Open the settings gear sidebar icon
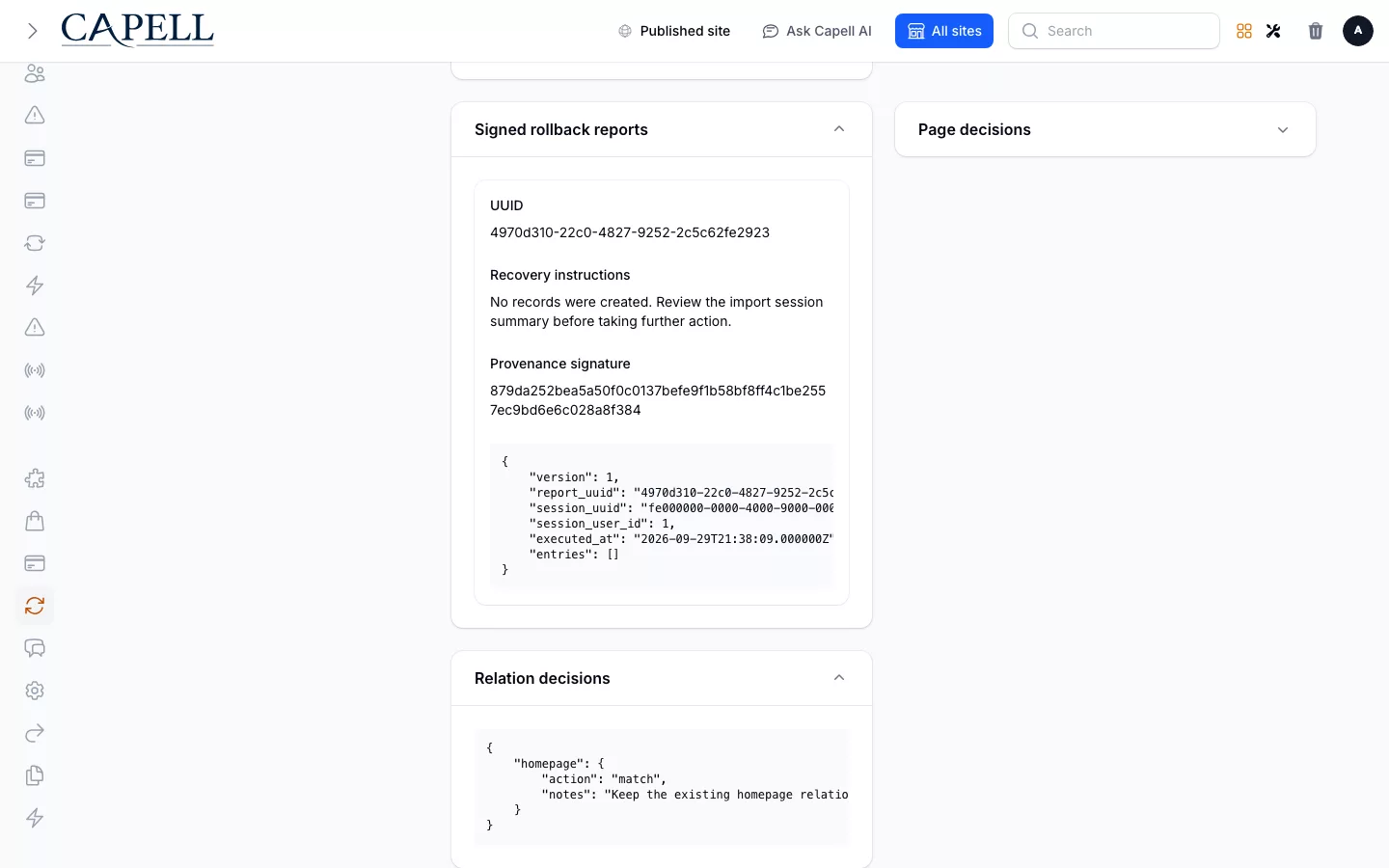1389x868 pixels. (35, 691)
